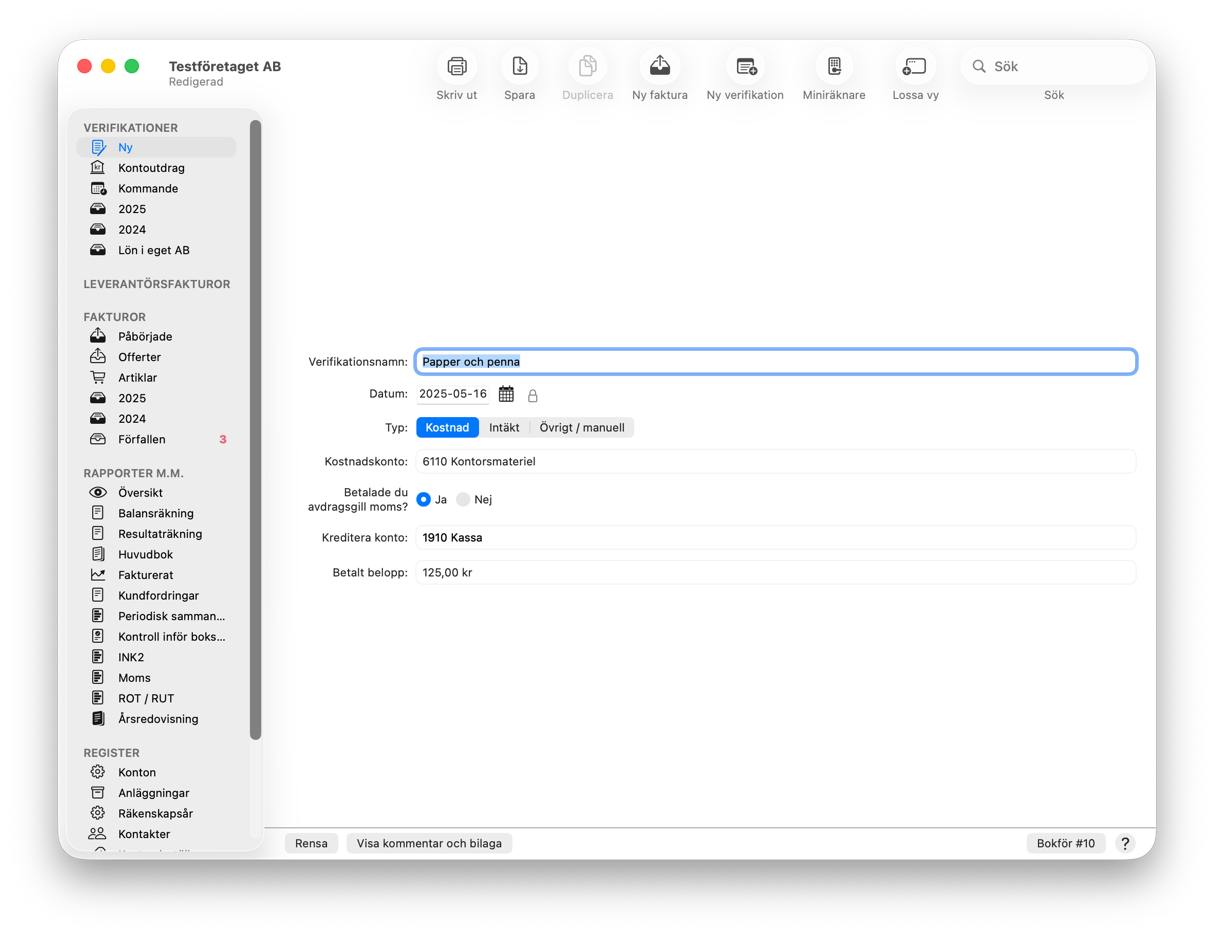Click the Spara toolbar icon
Screen dimensions: 1214x936
click(519, 67)
